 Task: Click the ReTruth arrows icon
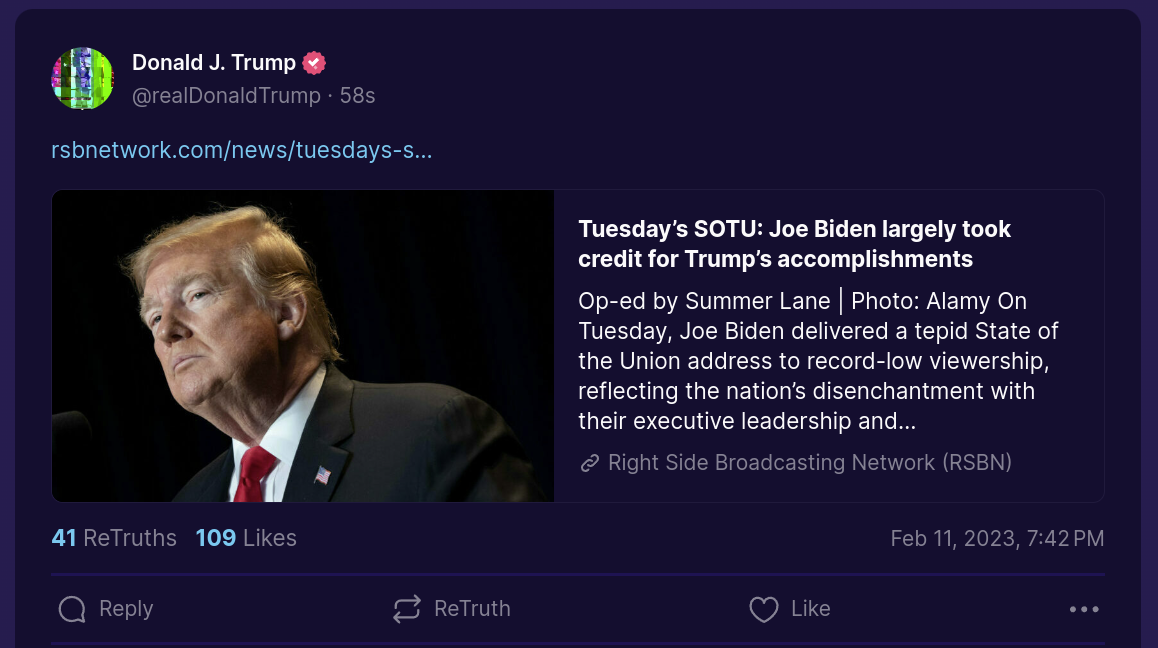(407, 609)
